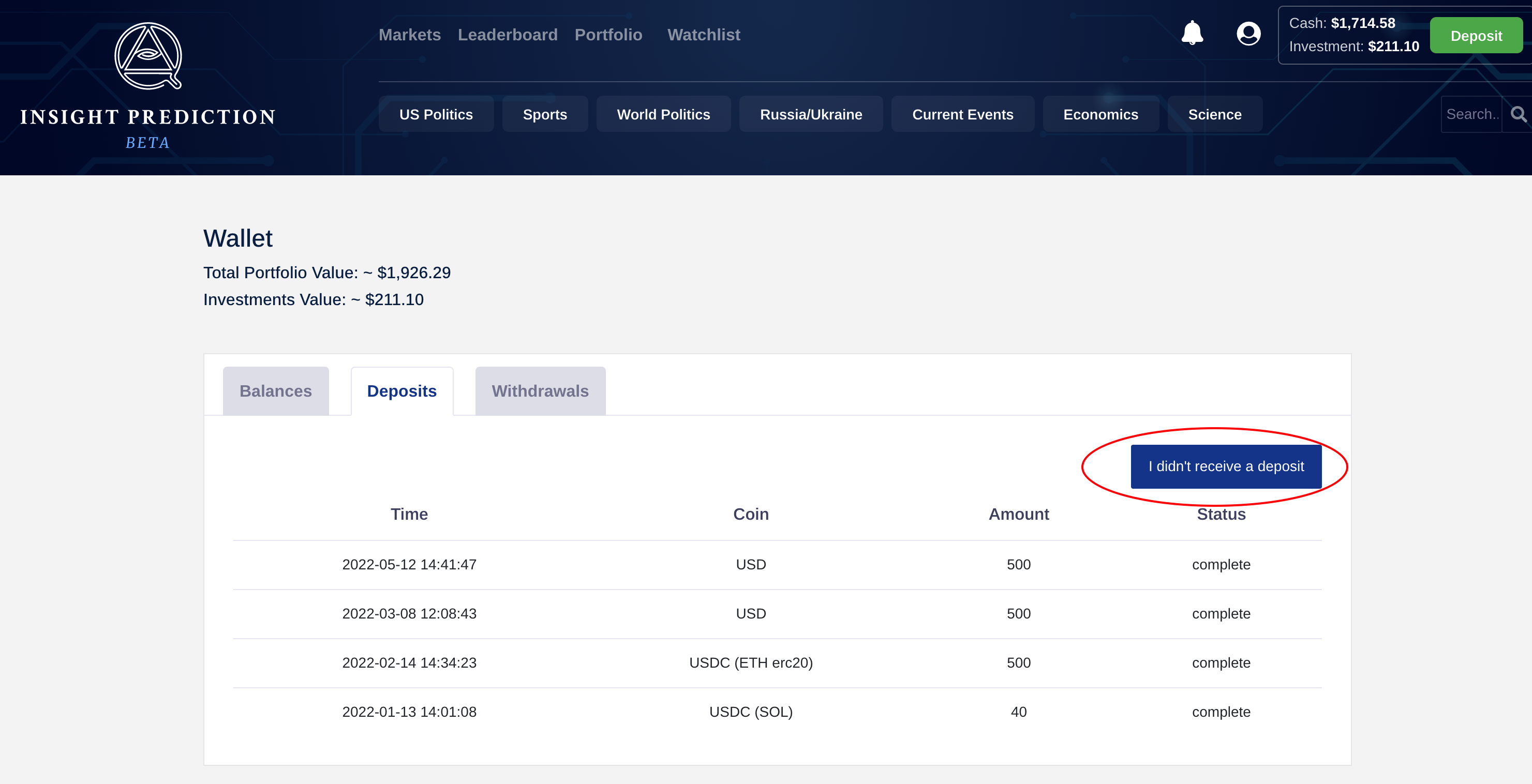Viewport: 1532px width, 784px height.
Task: Click "I didn't receive a deposit" button
Action: pos(1226,466)
